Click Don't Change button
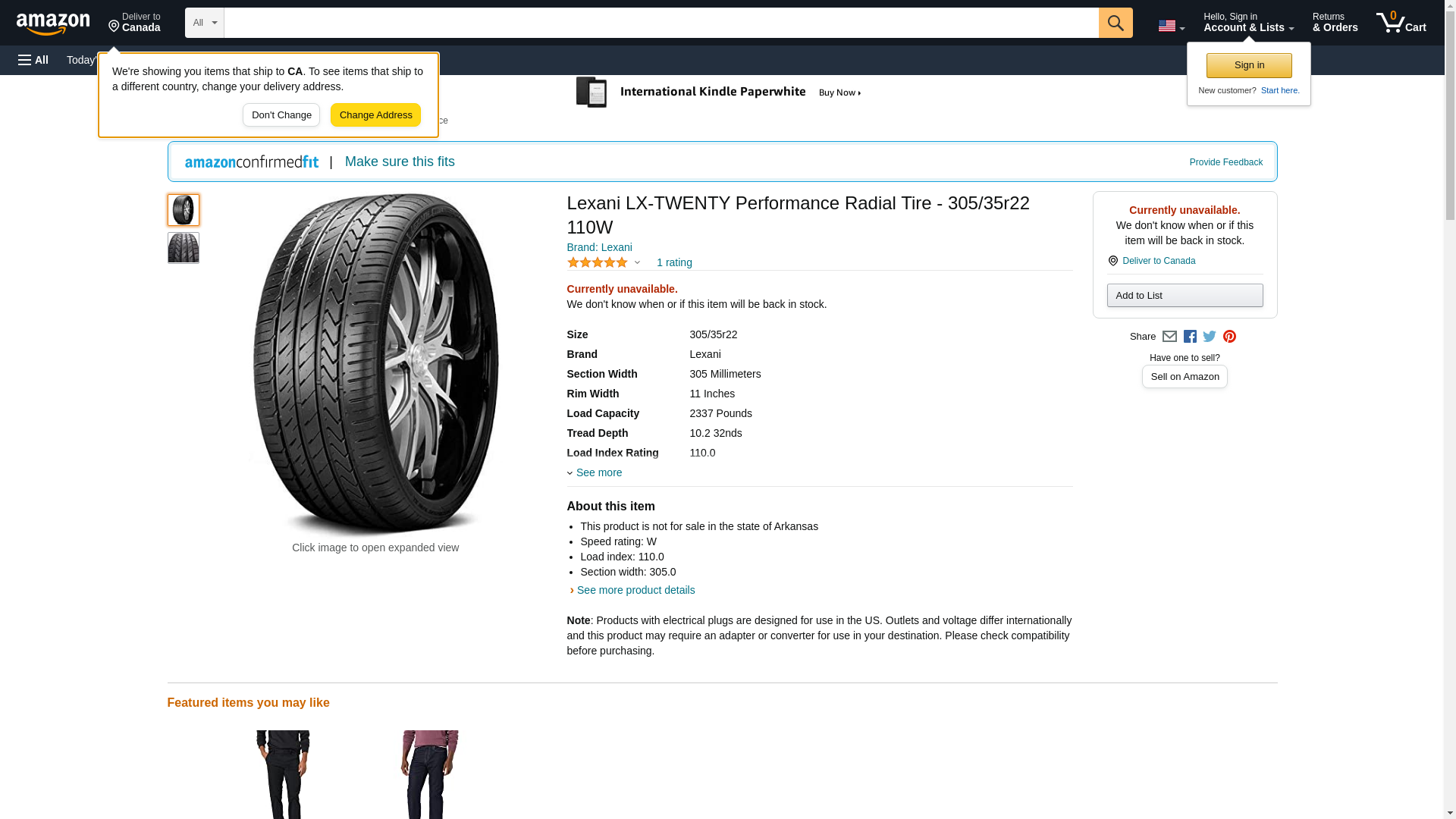 point(281,115)
